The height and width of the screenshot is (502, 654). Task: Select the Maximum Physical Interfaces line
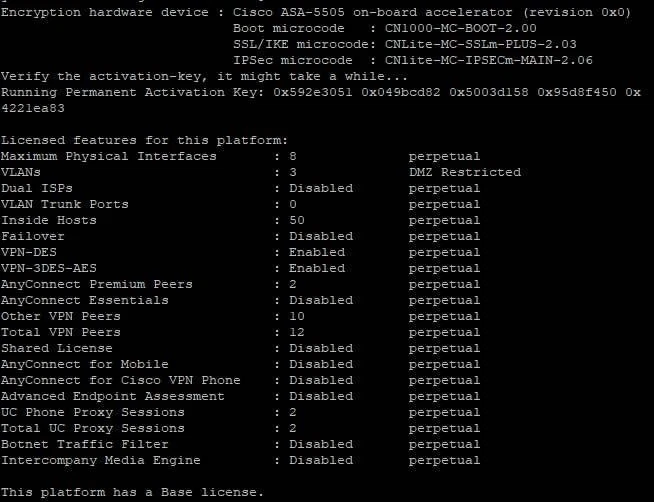240,156
